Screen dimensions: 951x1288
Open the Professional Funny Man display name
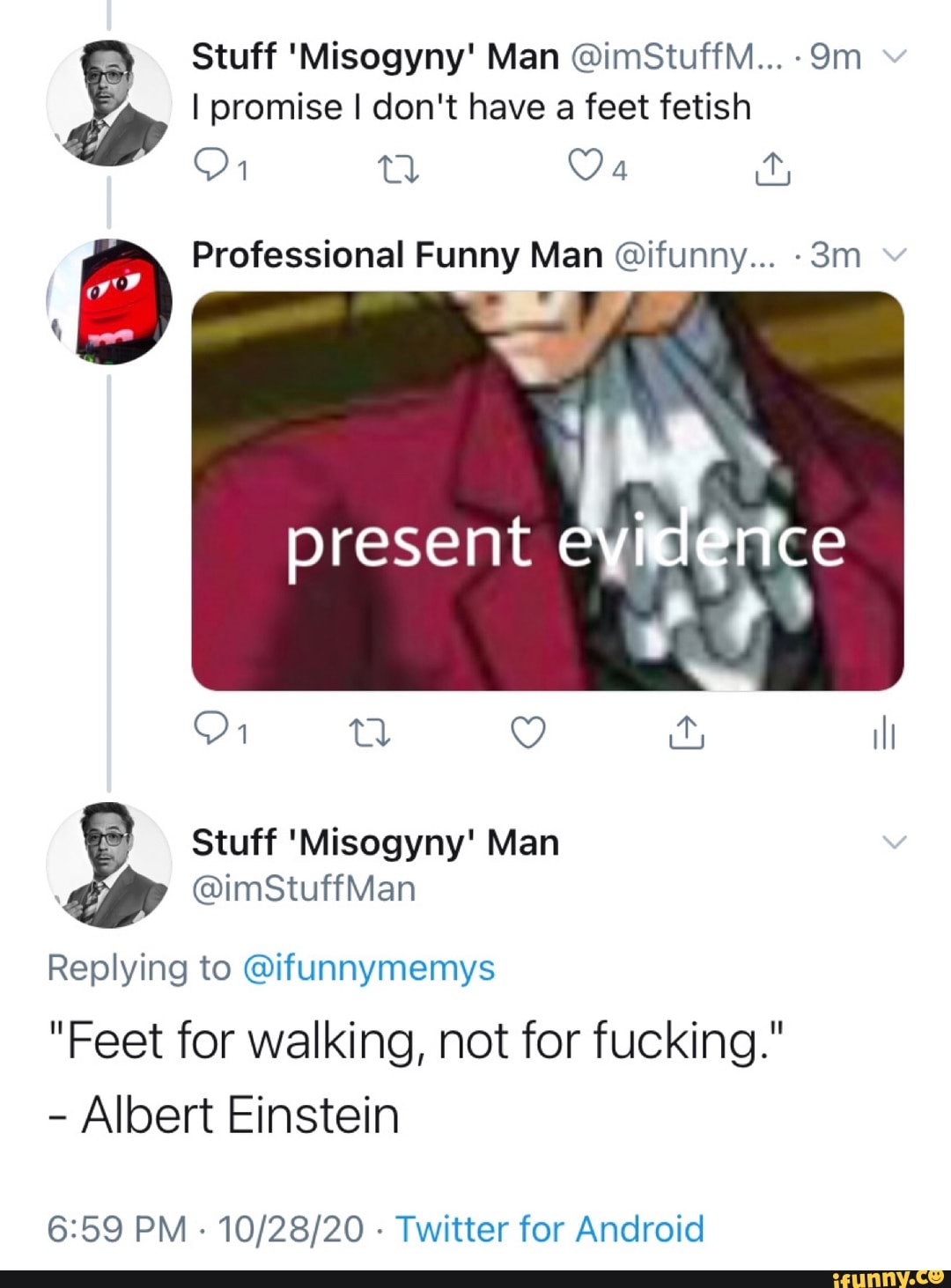396,255
